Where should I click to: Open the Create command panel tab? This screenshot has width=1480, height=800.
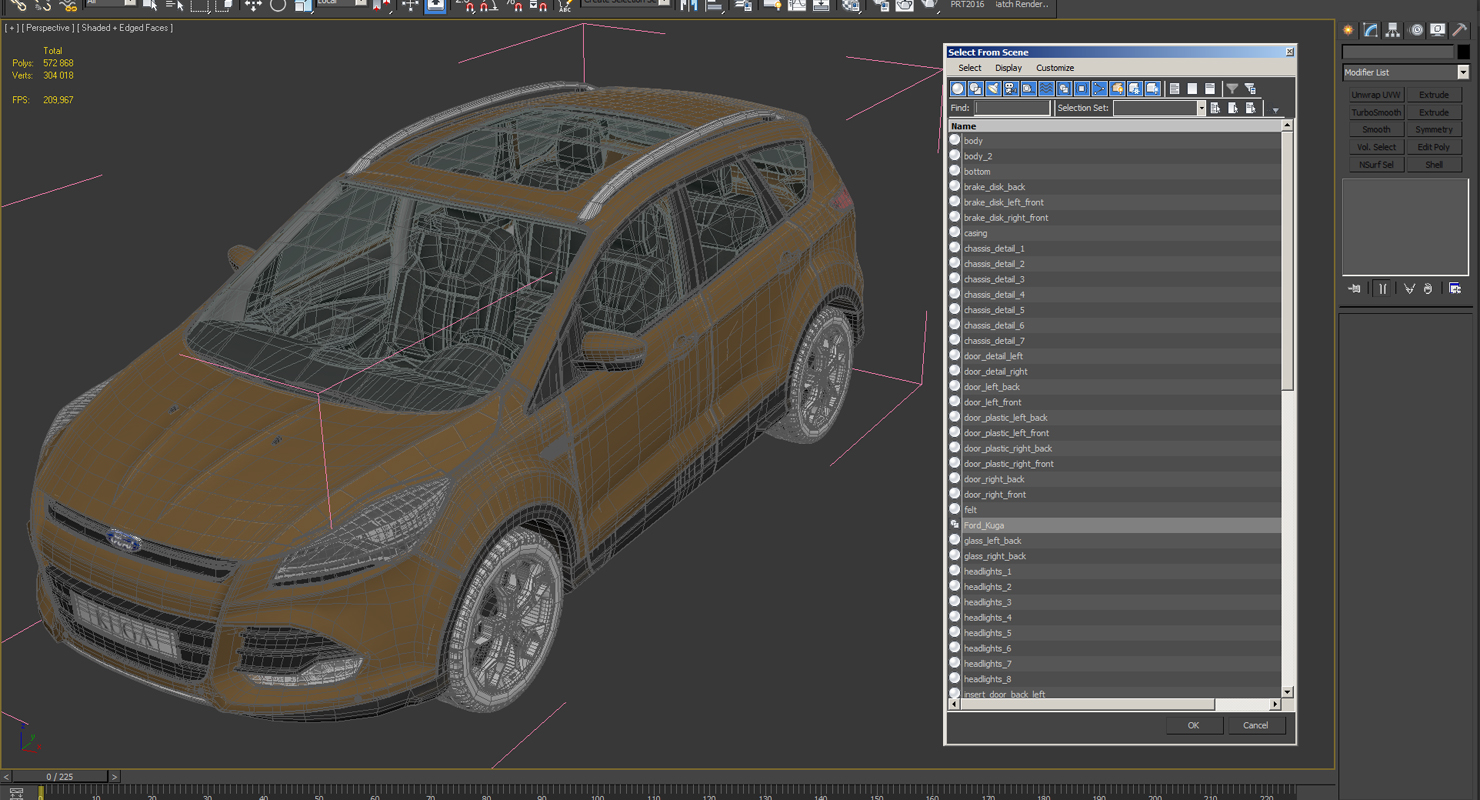[x=1348, y=30]
